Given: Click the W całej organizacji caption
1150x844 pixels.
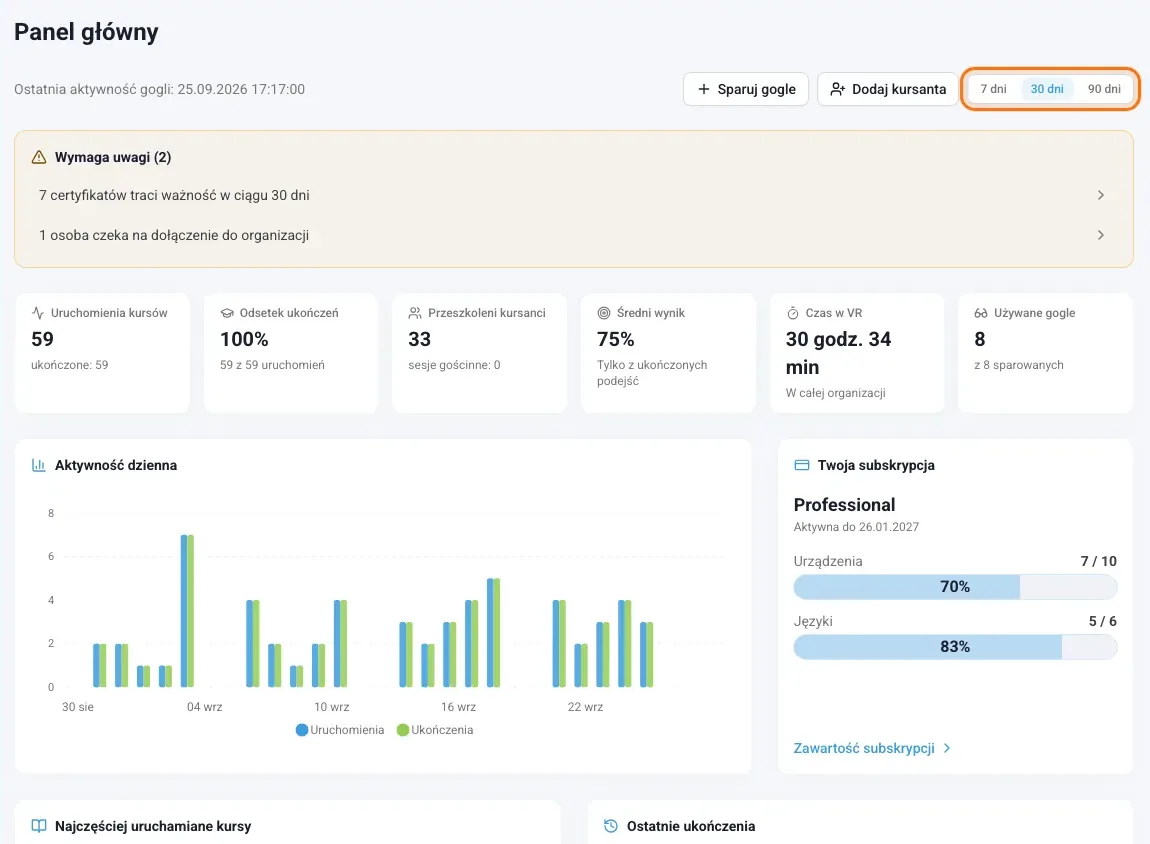Looking at the screenshot, I should tap(835, 393).
